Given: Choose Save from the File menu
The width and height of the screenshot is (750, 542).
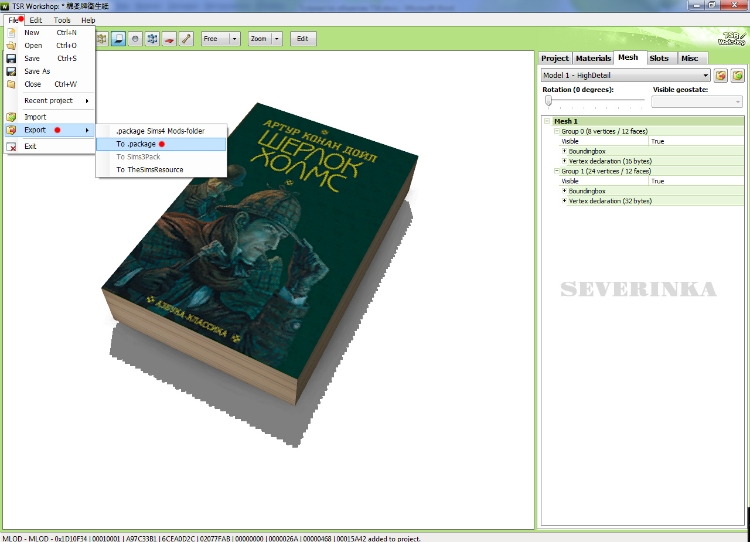Looking at the screenshot, I should click(x=50, y=58).
